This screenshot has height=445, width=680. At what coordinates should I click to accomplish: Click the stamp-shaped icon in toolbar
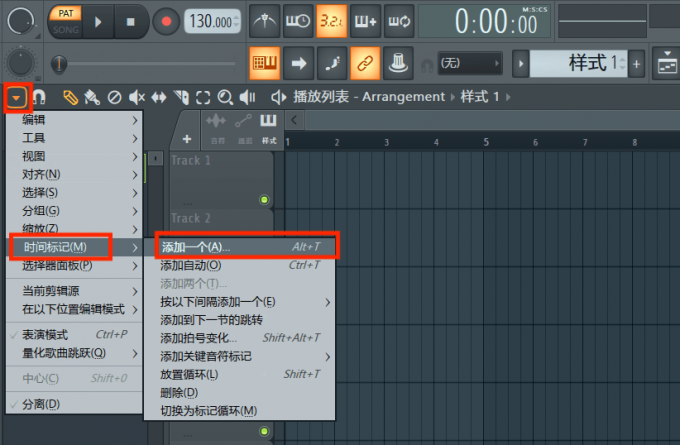(x=399, y=63)
